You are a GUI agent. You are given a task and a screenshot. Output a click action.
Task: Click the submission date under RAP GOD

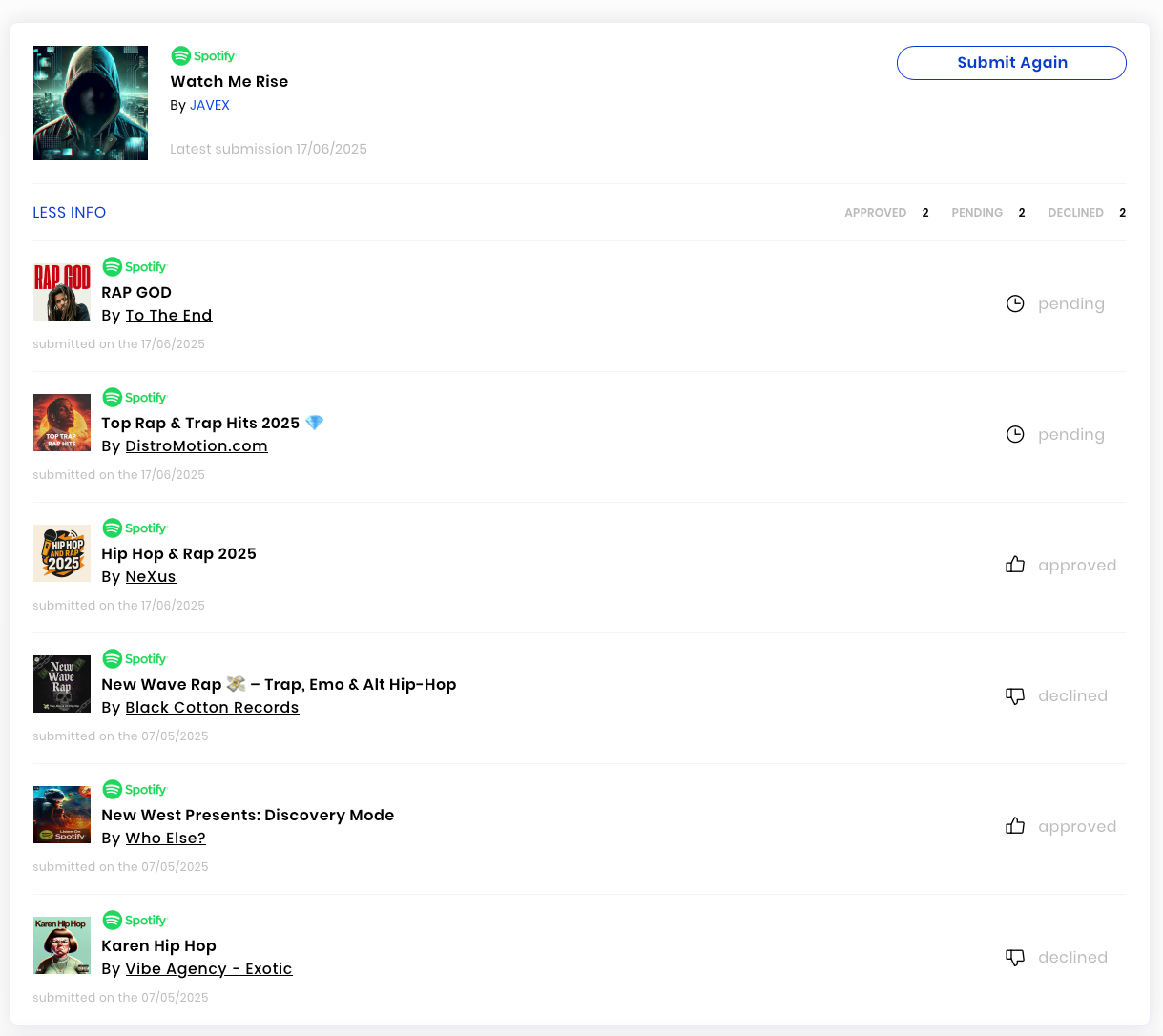pos(119,344)
